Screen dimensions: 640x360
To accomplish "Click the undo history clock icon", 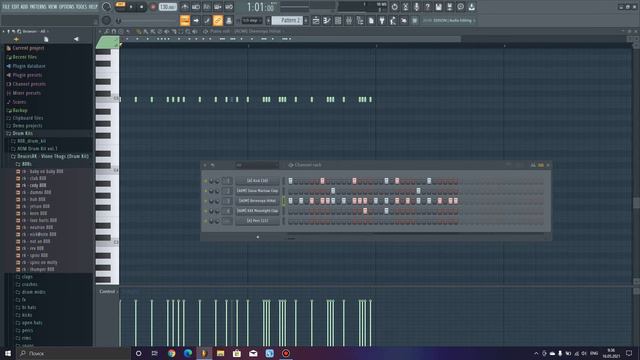I will click(394, 7).
